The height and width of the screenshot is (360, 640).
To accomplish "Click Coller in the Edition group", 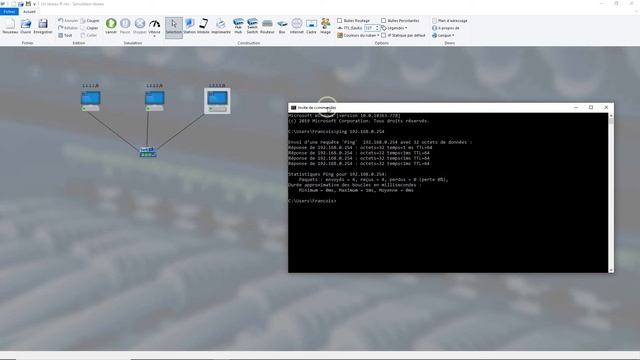I will coord(89,36).
